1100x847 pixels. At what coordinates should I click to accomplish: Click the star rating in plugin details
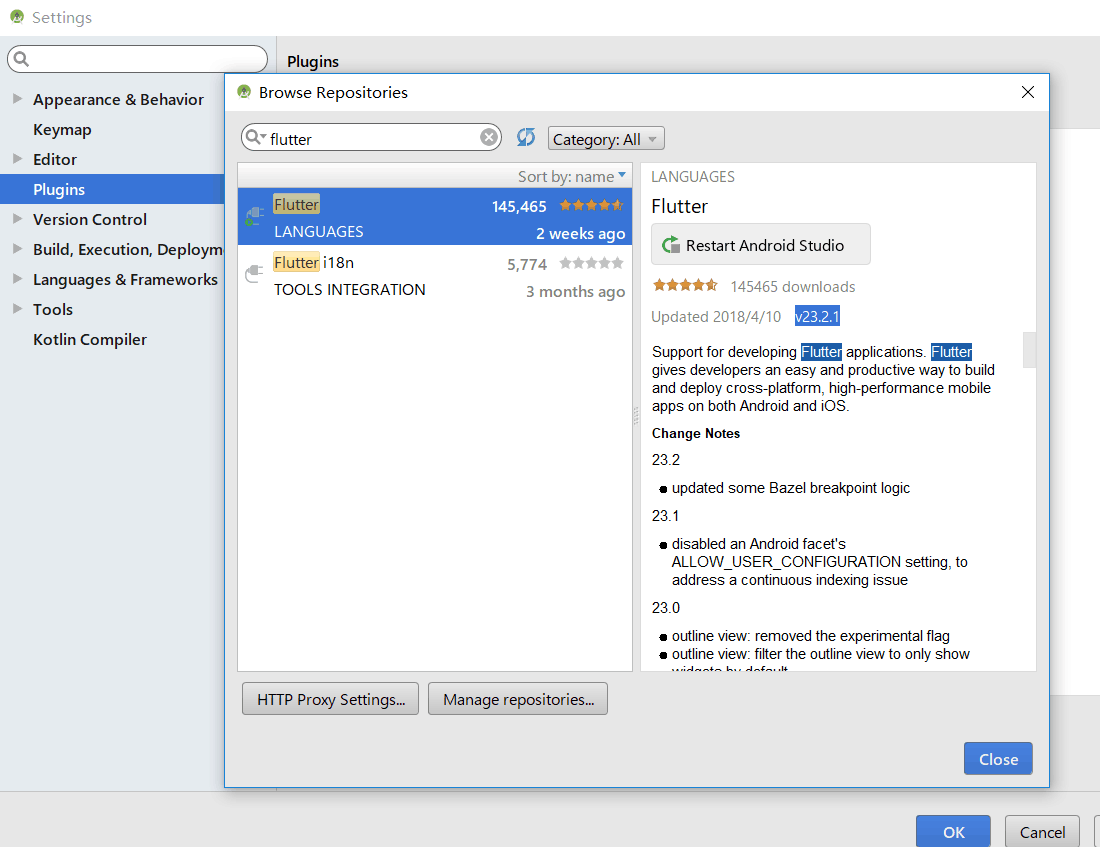tap(685, 285)
